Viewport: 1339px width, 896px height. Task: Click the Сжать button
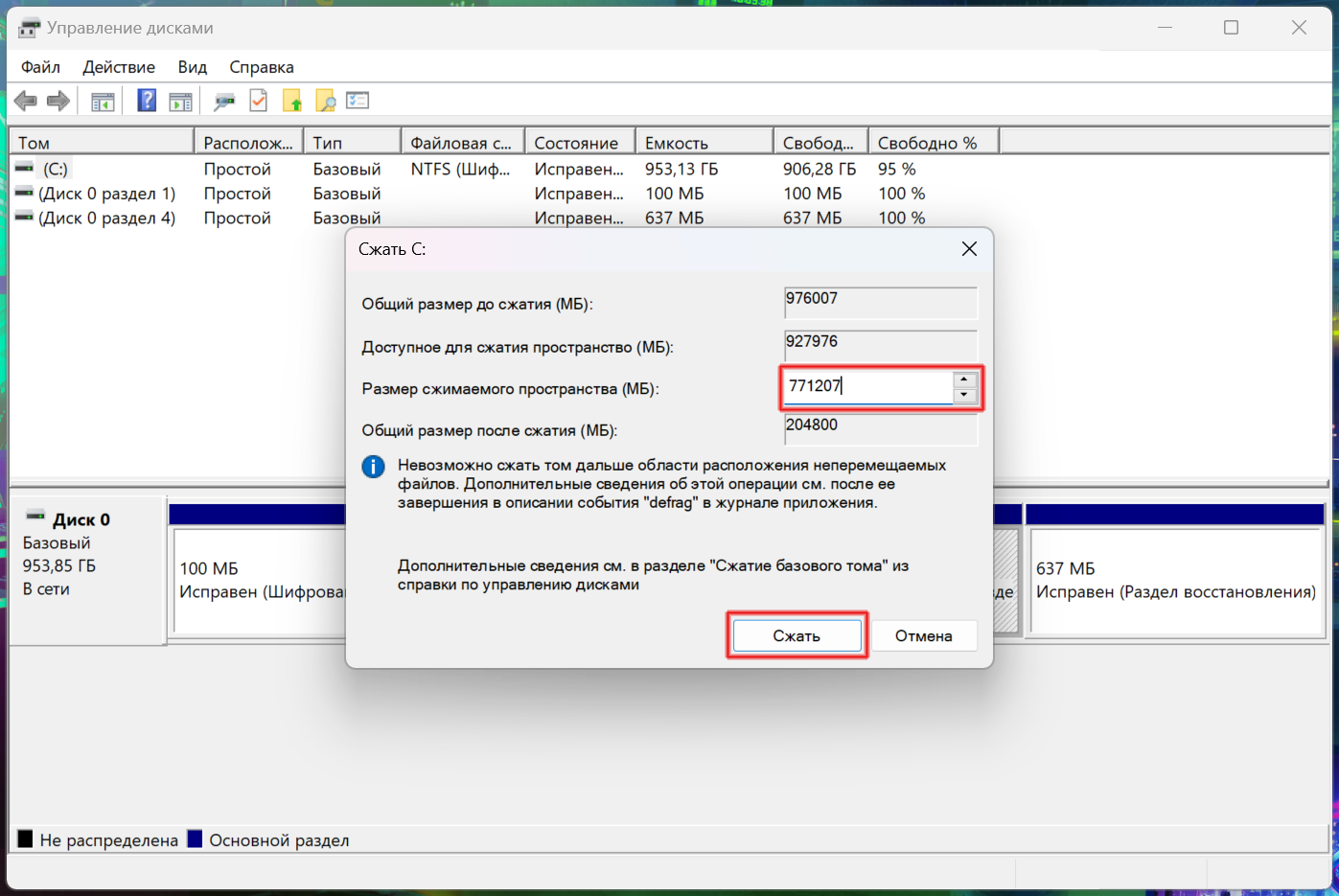796,635
